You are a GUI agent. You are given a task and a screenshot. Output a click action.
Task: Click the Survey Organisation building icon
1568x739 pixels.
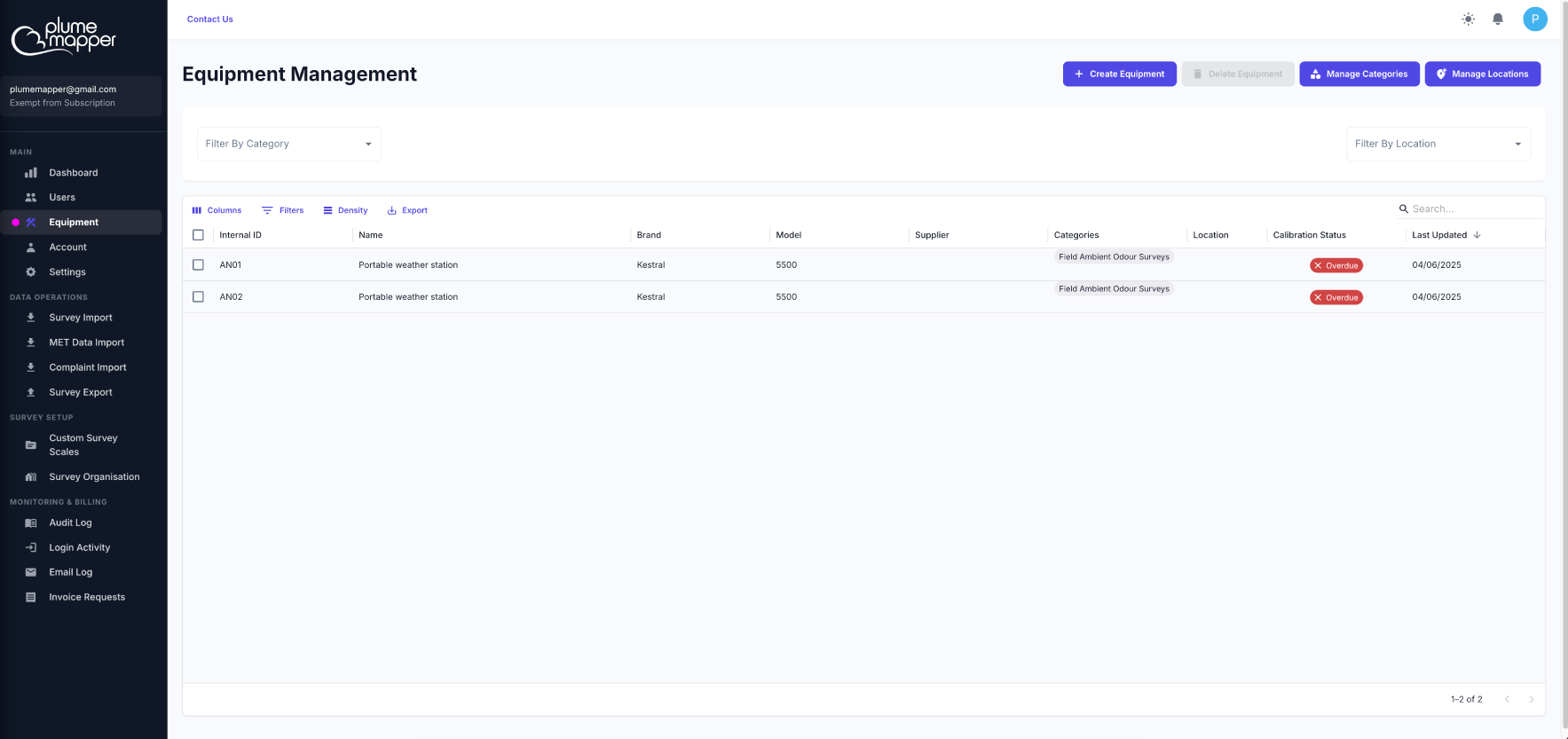click(x=31, y=477)
